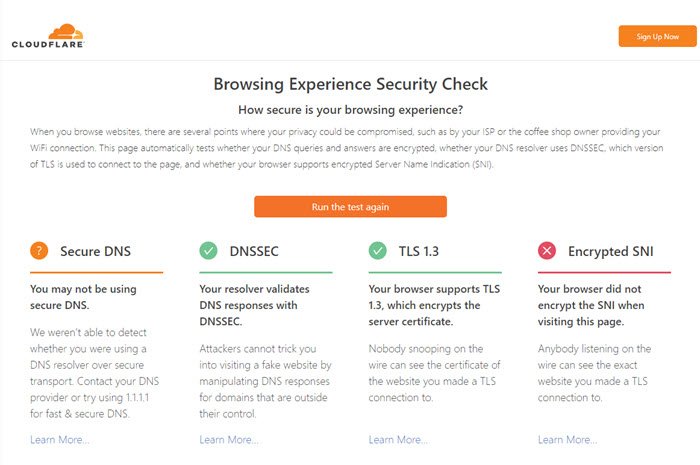Click the green checkmark DNSSEC icon
This screenshot has height=465, width=700.
pyautogui.click(x=208, y=251)
